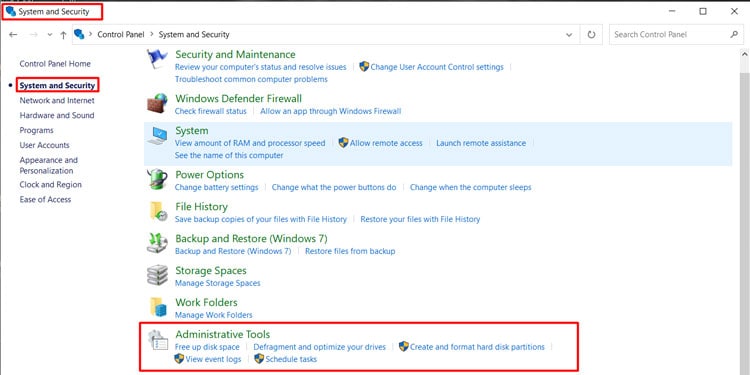Click View amount of RAM link
The image size is (750, 375).
click(x=250, y=143)
